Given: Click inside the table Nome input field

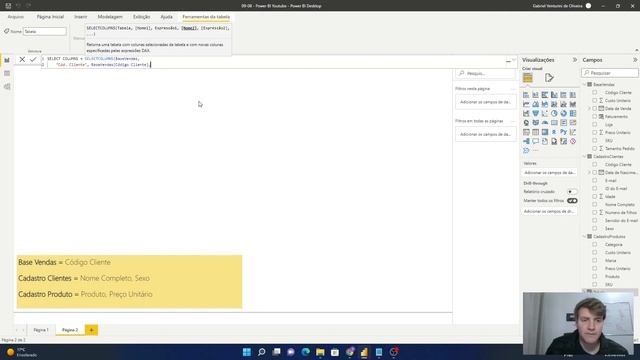Looking at the screenshot, I should 44,31.
